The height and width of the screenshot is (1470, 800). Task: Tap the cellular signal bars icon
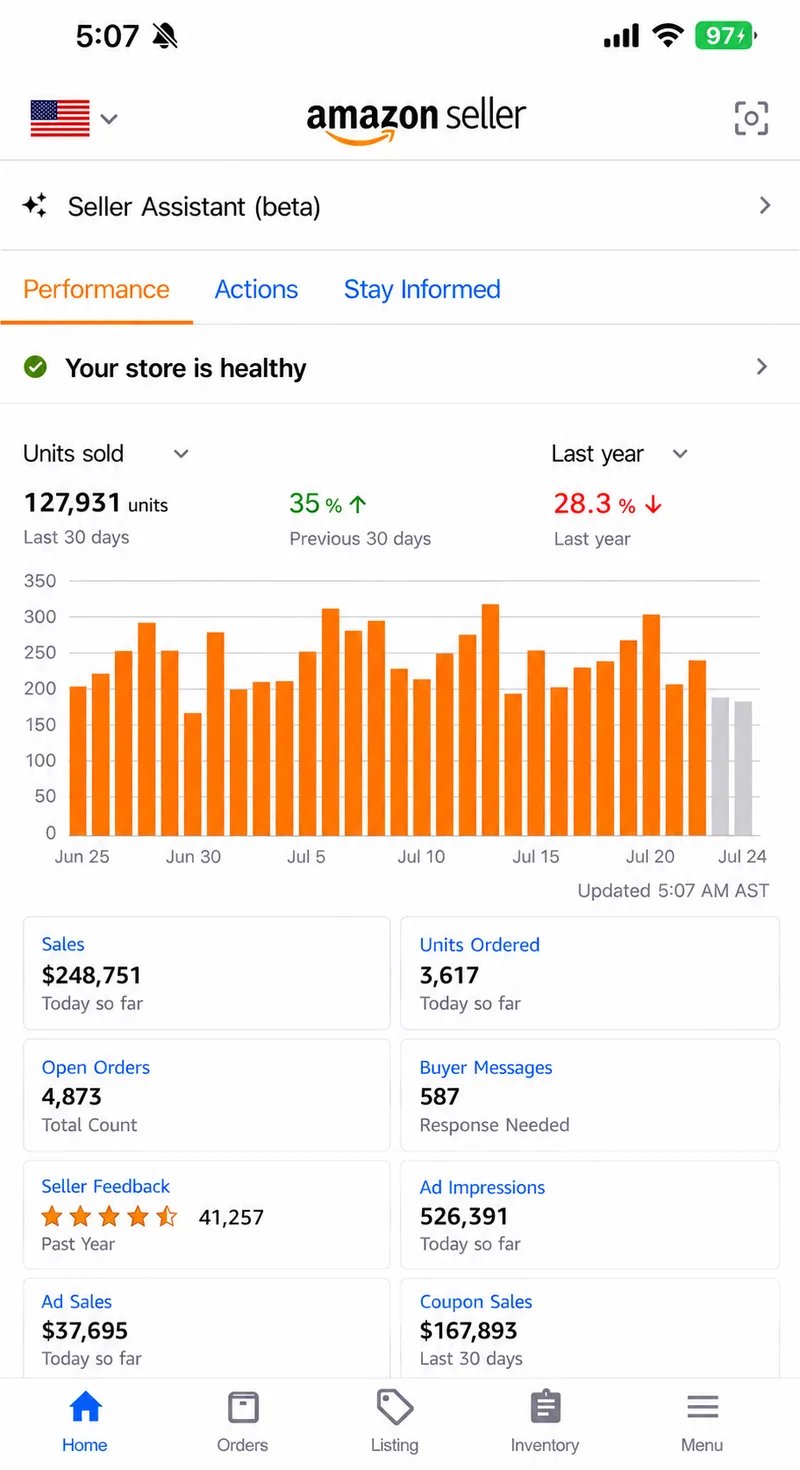tap(621, 37)
